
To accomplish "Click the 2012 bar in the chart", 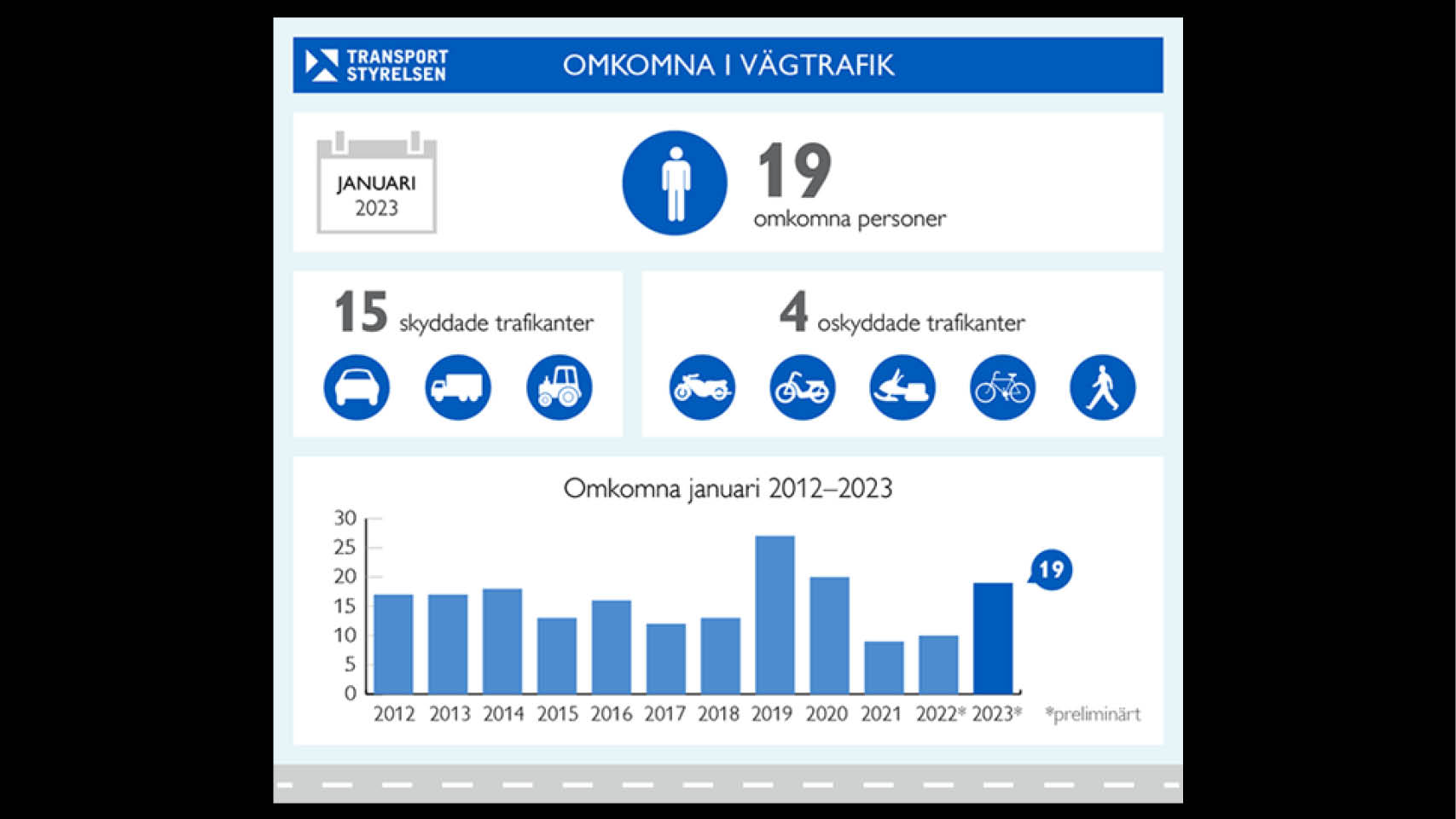I will click(393, 644).
